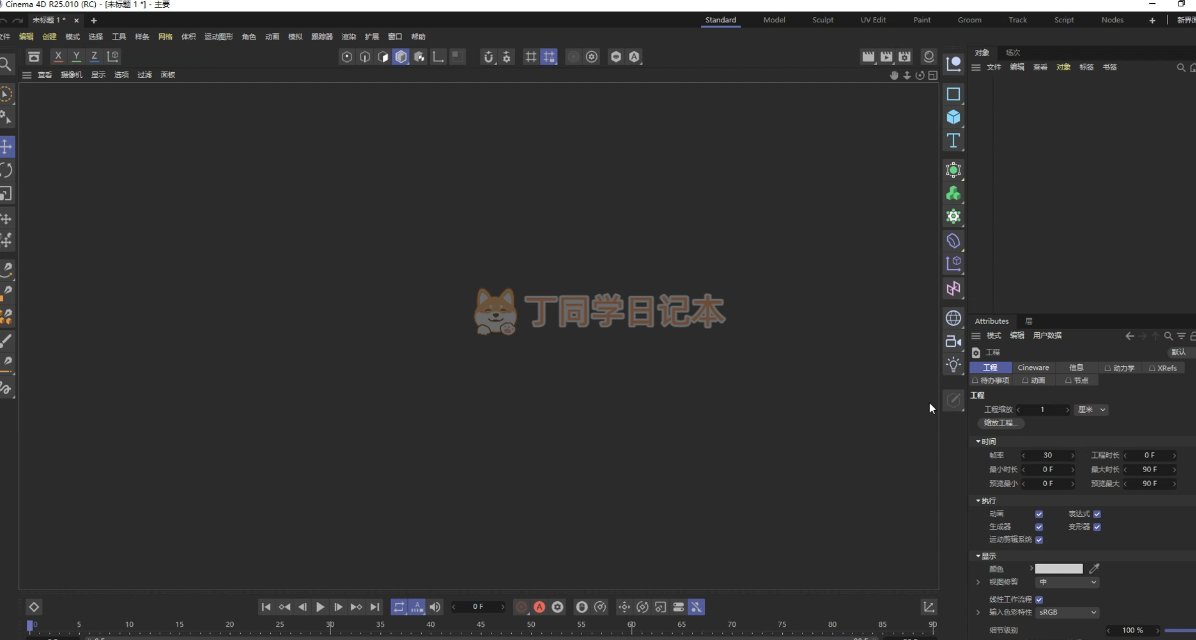Viewport: 1196px width, 640px height.
Task: Open the 厘米 units dropdown
Action: tap(1092, 410)
